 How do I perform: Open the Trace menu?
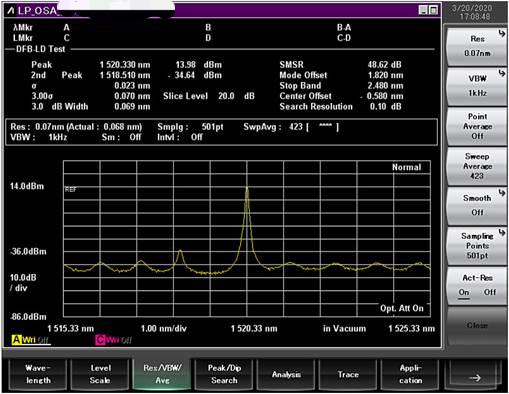click(x=348, y=374)
